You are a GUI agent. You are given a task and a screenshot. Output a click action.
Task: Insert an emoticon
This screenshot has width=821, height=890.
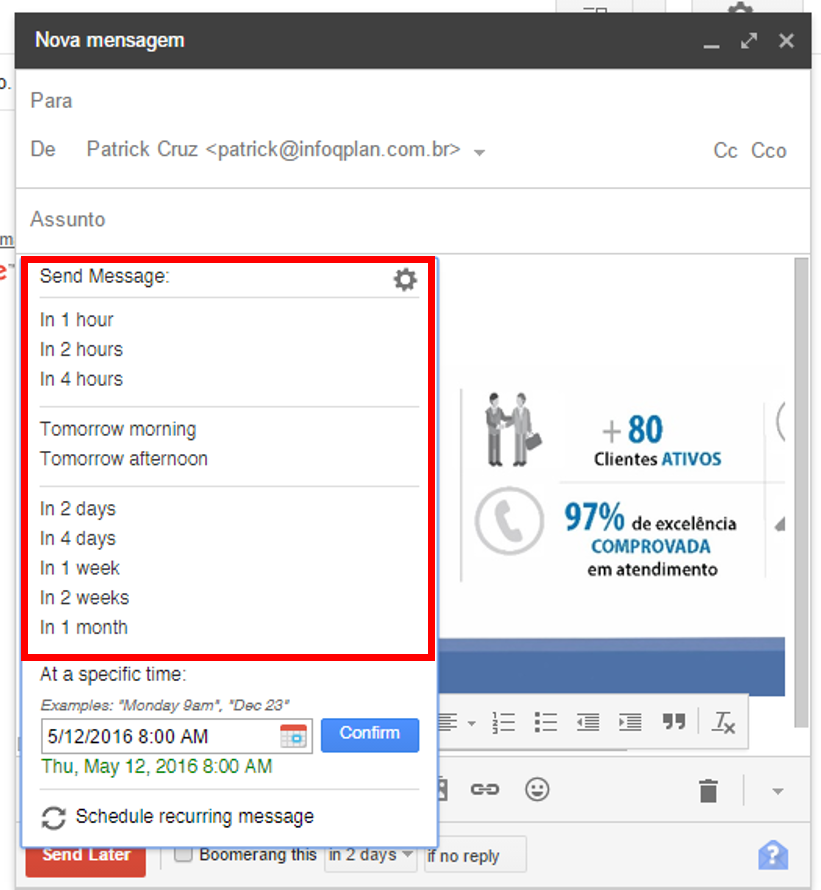click(x=537, y=789)
